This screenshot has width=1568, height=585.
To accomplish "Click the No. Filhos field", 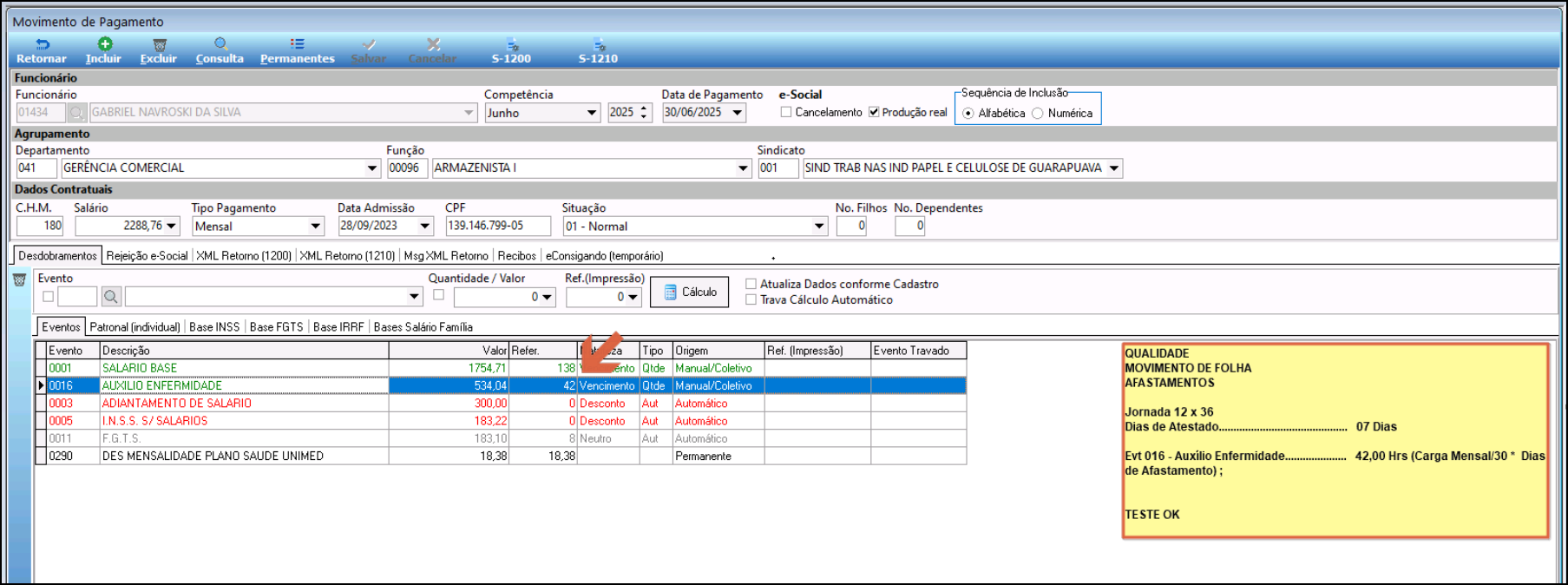I will [851, 227].
